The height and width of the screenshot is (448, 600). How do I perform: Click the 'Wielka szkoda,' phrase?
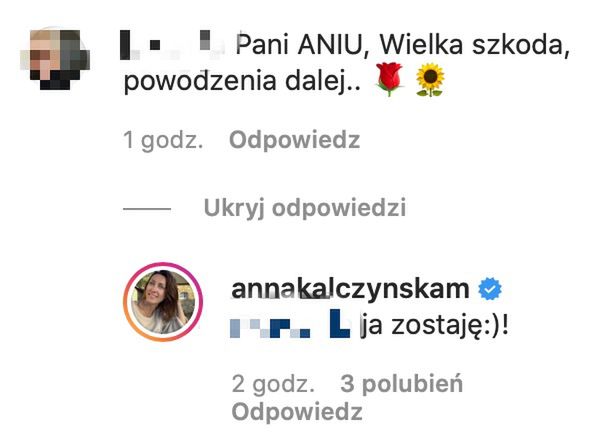point(475,45)
